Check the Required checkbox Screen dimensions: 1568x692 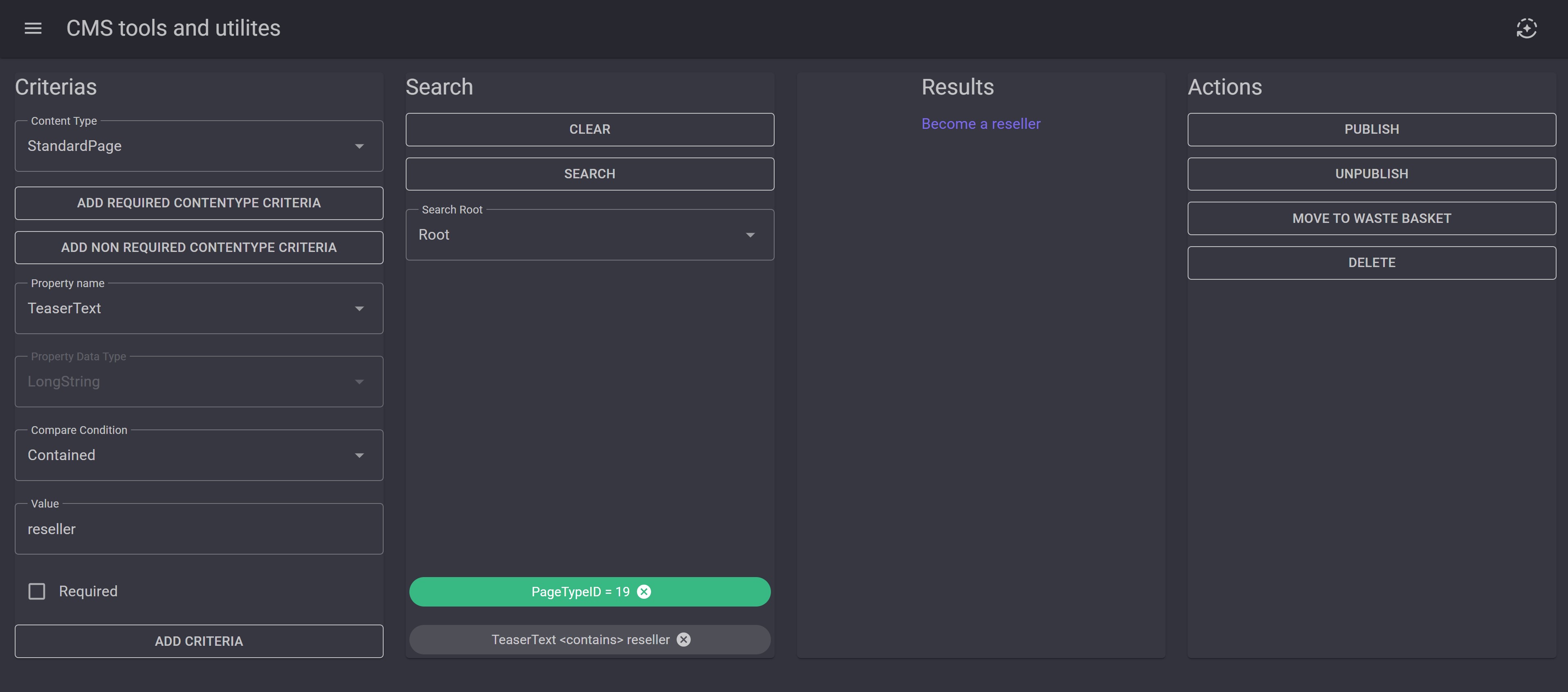(37, 591)
